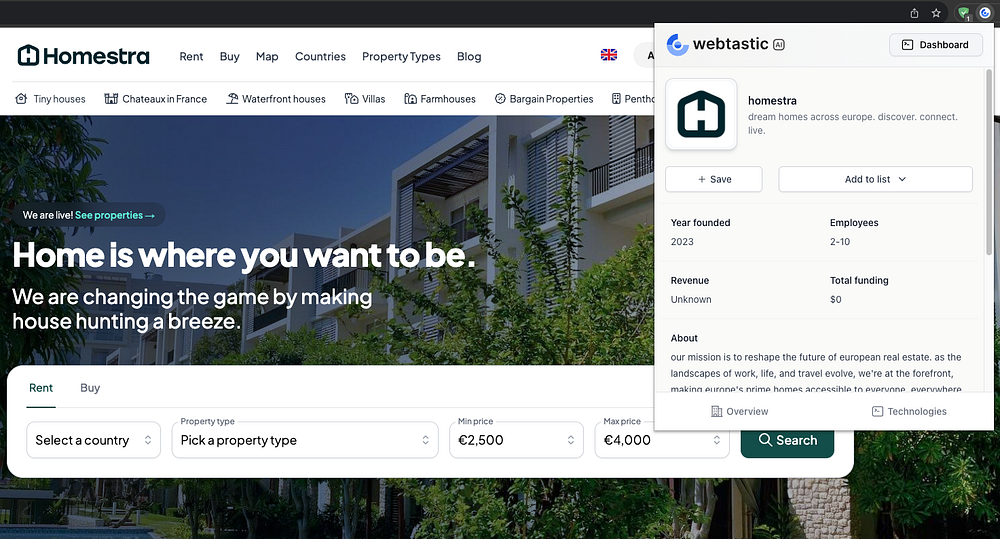Switch to the Buy search tab
Viewport: 1000px width, 539px height.
(90, 388)
